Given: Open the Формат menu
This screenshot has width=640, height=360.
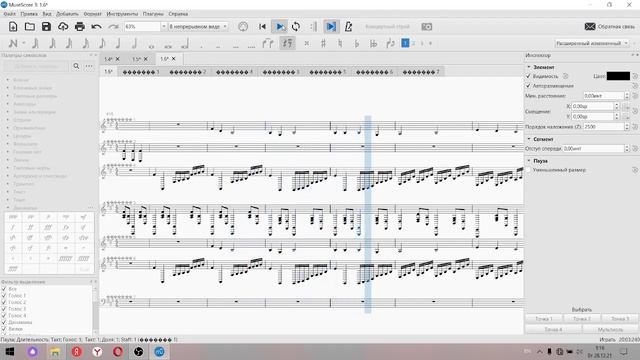Looking at the screenshot, I should coord(92,13).
